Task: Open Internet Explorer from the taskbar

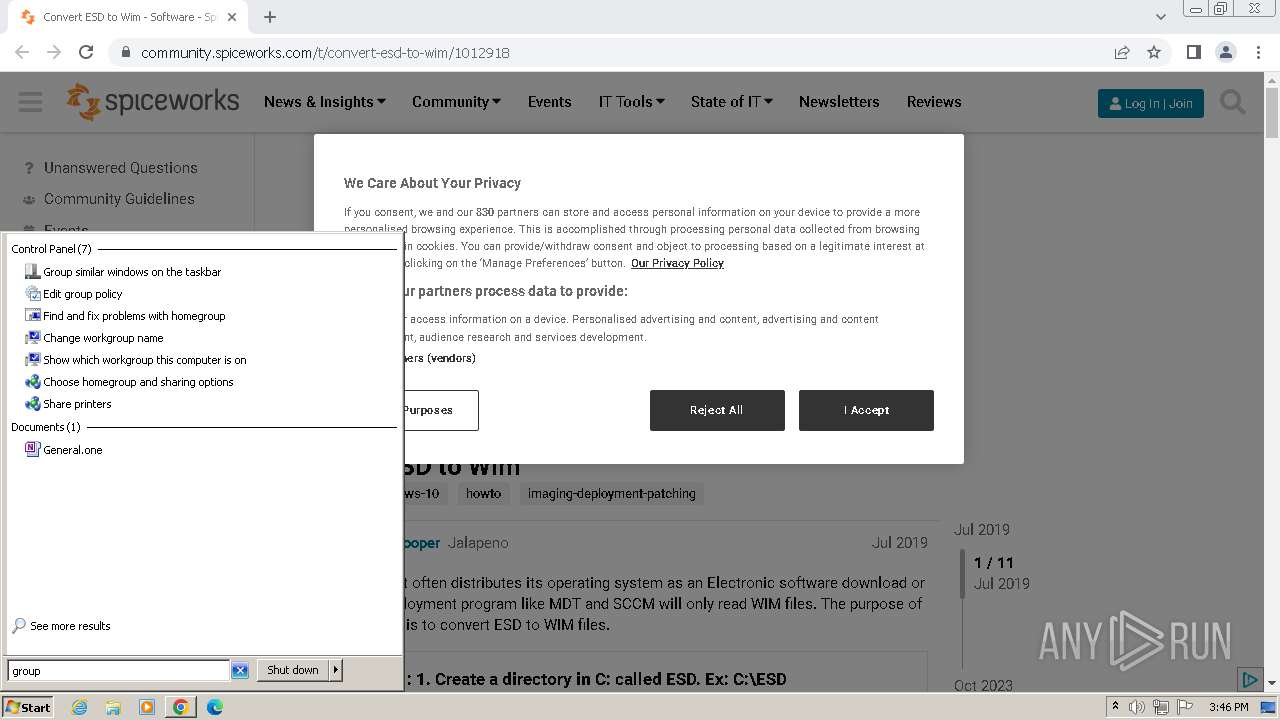Action: tap(79, 707)
